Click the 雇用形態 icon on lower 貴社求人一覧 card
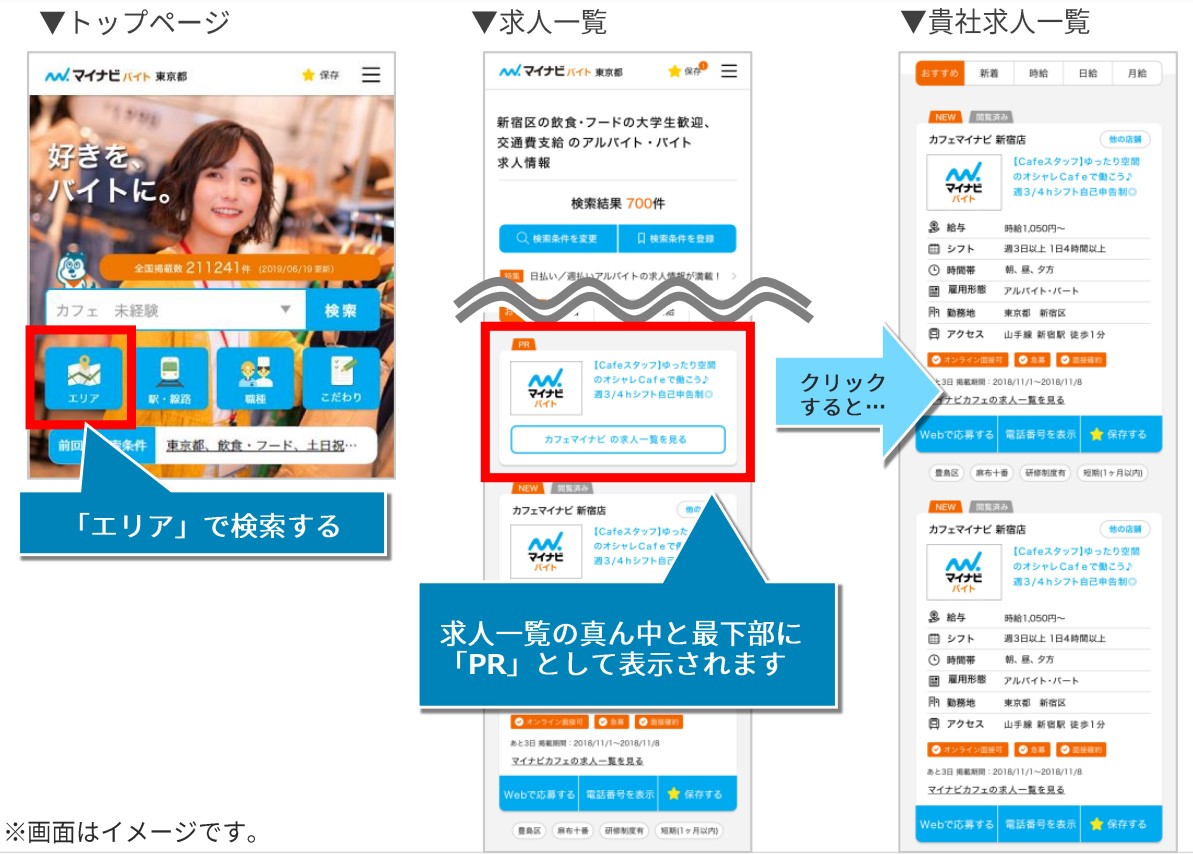Viewport: 1193px width, 854px height. [934, 680]
